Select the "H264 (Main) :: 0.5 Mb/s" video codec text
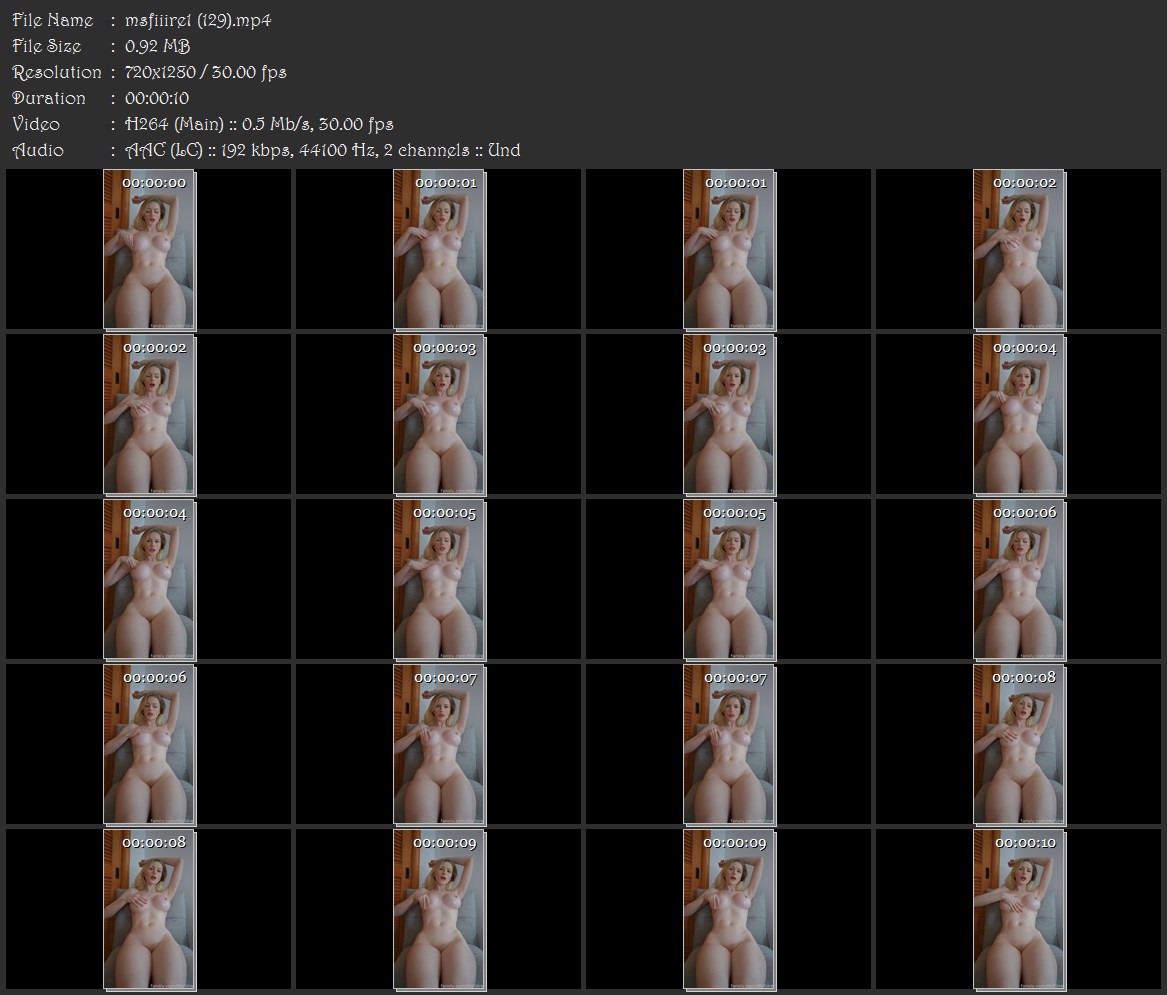 click(218, 124)
